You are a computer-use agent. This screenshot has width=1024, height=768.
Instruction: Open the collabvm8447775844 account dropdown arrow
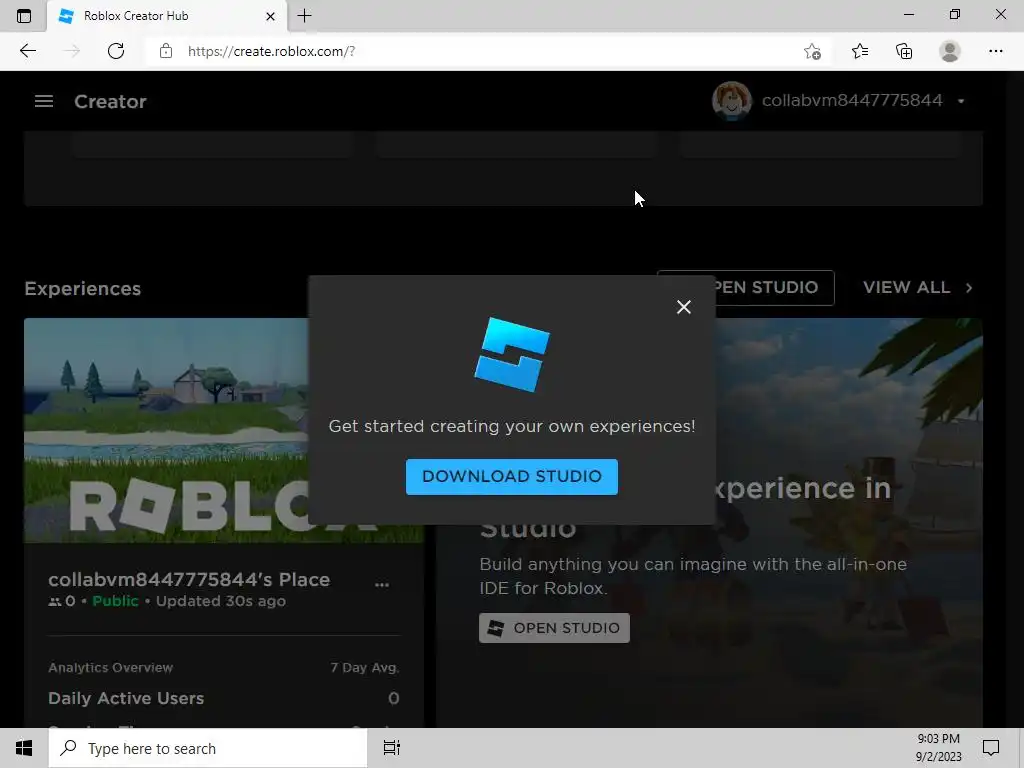(x=961, y=101)
